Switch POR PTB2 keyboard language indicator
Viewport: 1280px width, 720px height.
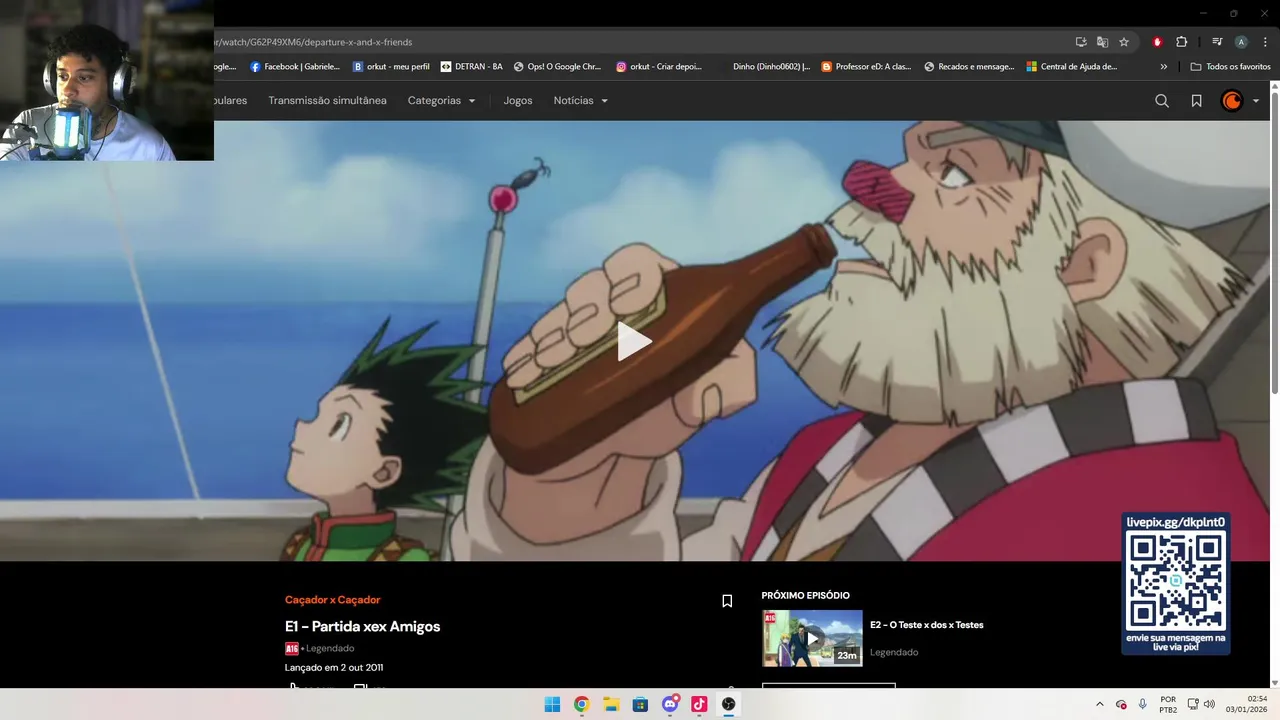[x=1168, y=704]
